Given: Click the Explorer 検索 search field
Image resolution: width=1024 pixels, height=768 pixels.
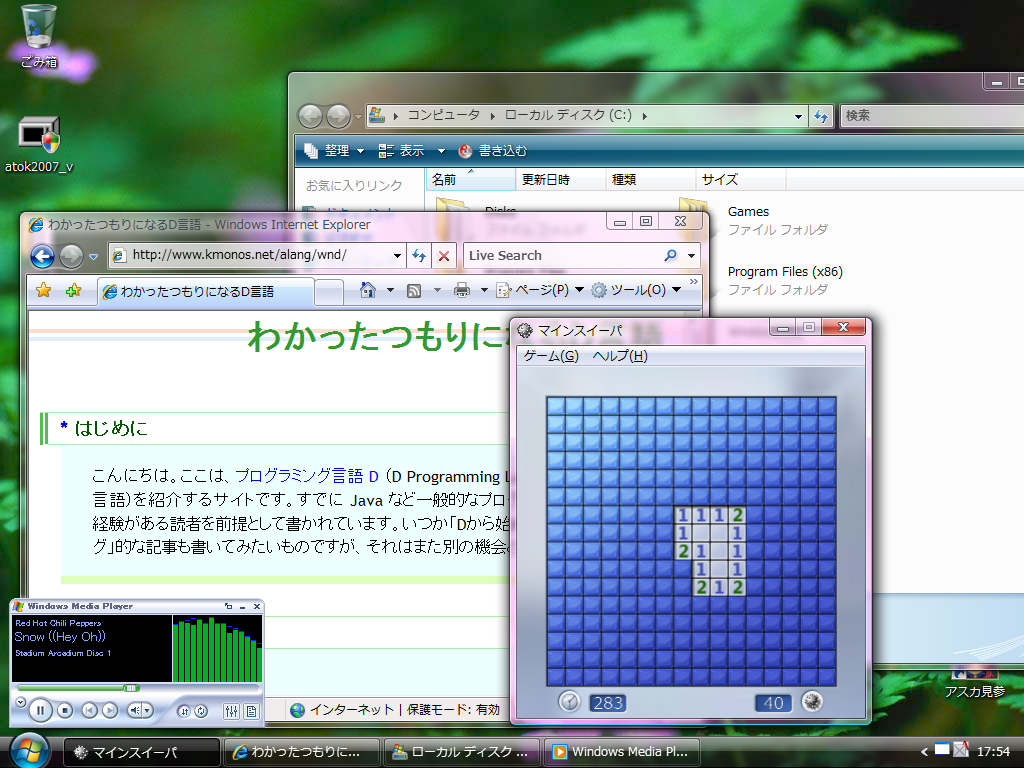Looking at the screenshot, I should [933, 116].
